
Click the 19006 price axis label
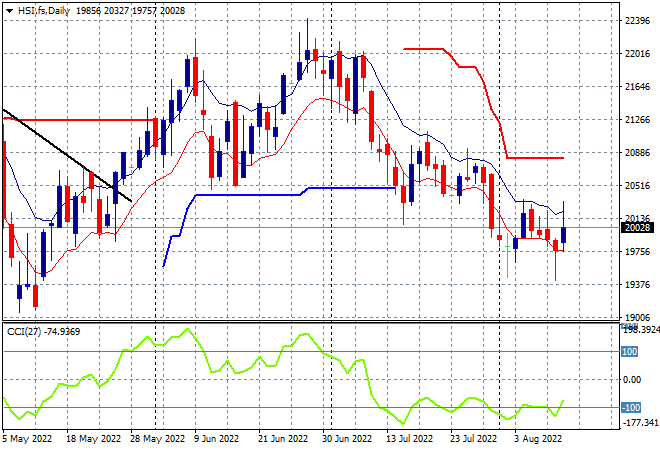(x=638, y=317)
